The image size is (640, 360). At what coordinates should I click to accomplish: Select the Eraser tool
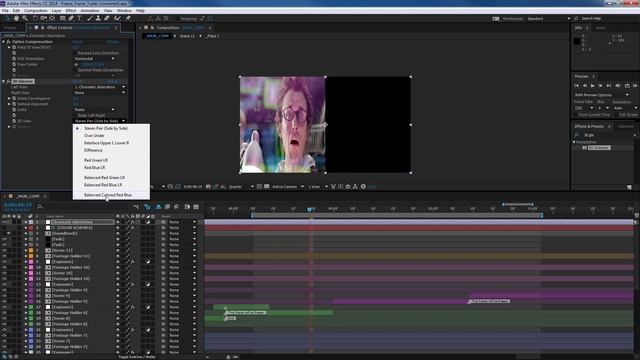107,18
